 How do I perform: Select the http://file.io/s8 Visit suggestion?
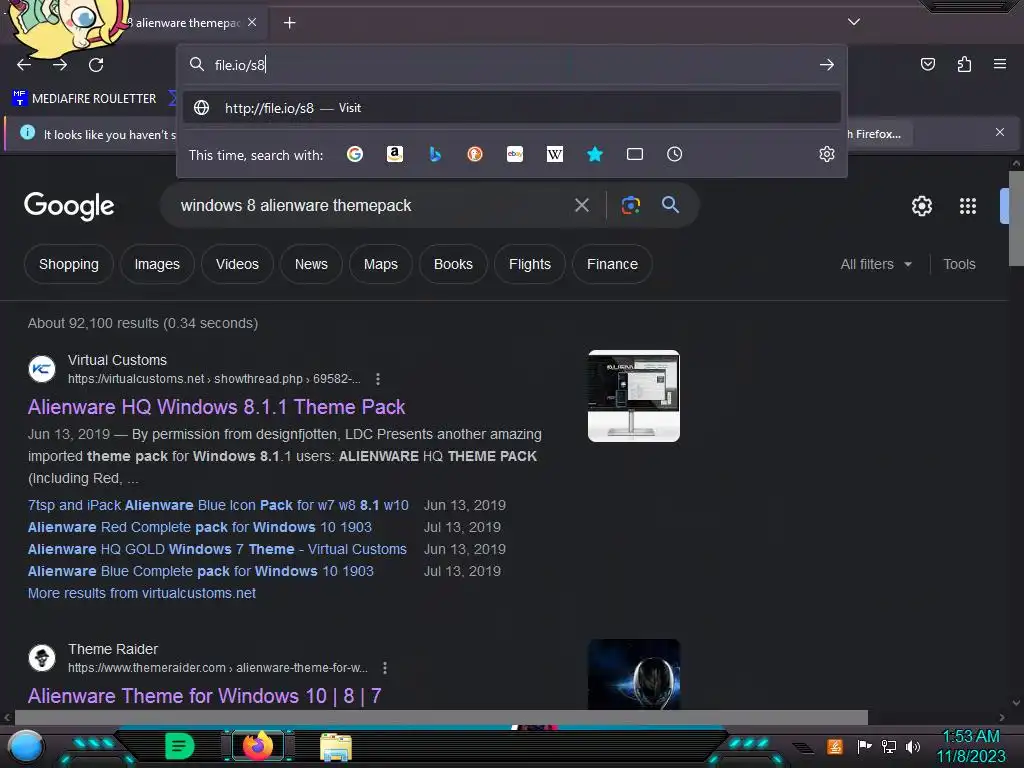pyautogui.click(x=512, y=108)
